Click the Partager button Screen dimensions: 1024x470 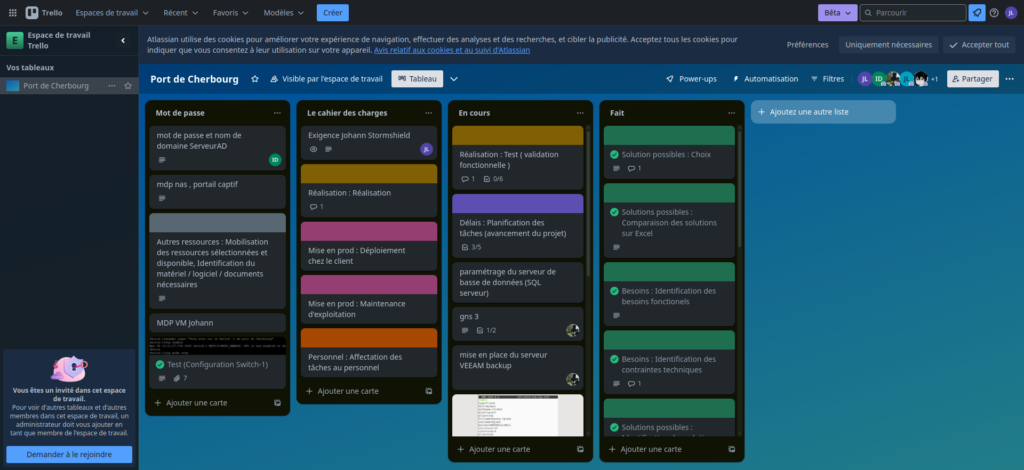tap(972, 79)
